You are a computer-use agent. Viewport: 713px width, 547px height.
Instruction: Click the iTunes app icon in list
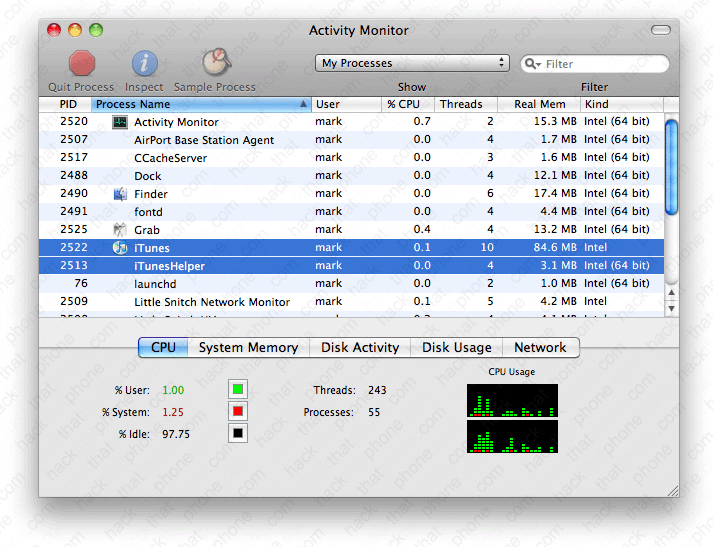(x=120, y=248)
